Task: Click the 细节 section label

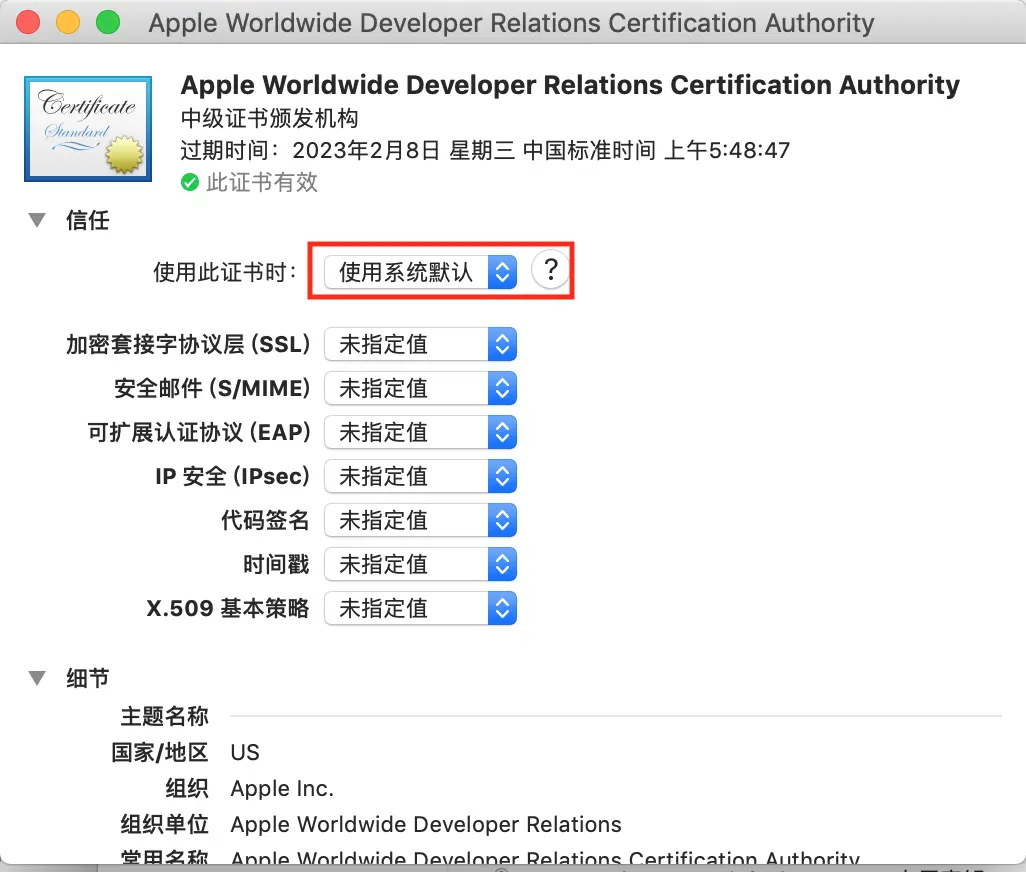Action: point(88,678)
